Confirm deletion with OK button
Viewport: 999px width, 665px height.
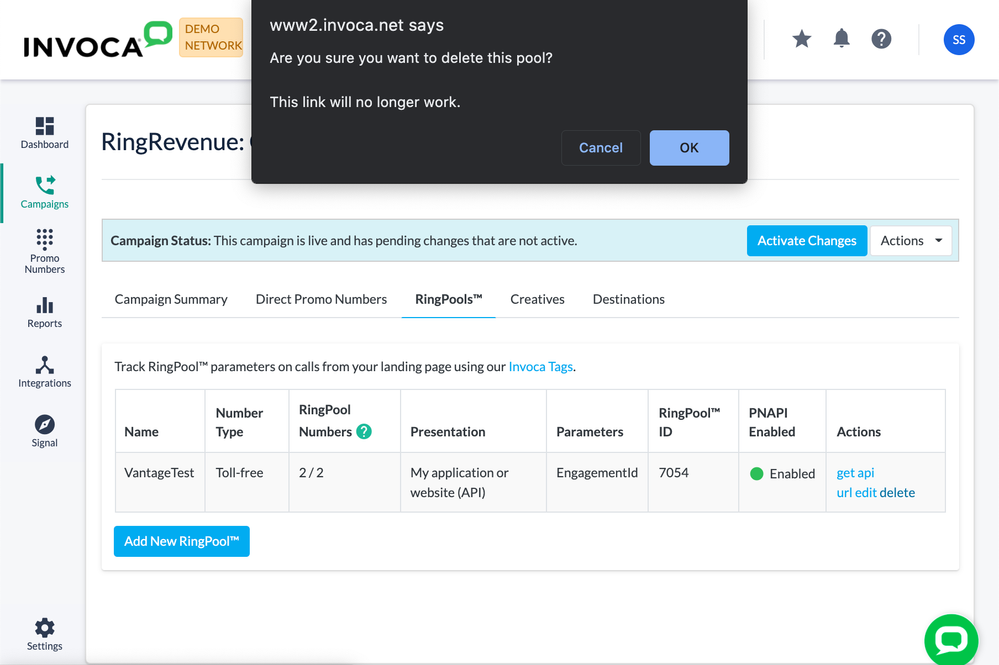(x=689, y=148)
